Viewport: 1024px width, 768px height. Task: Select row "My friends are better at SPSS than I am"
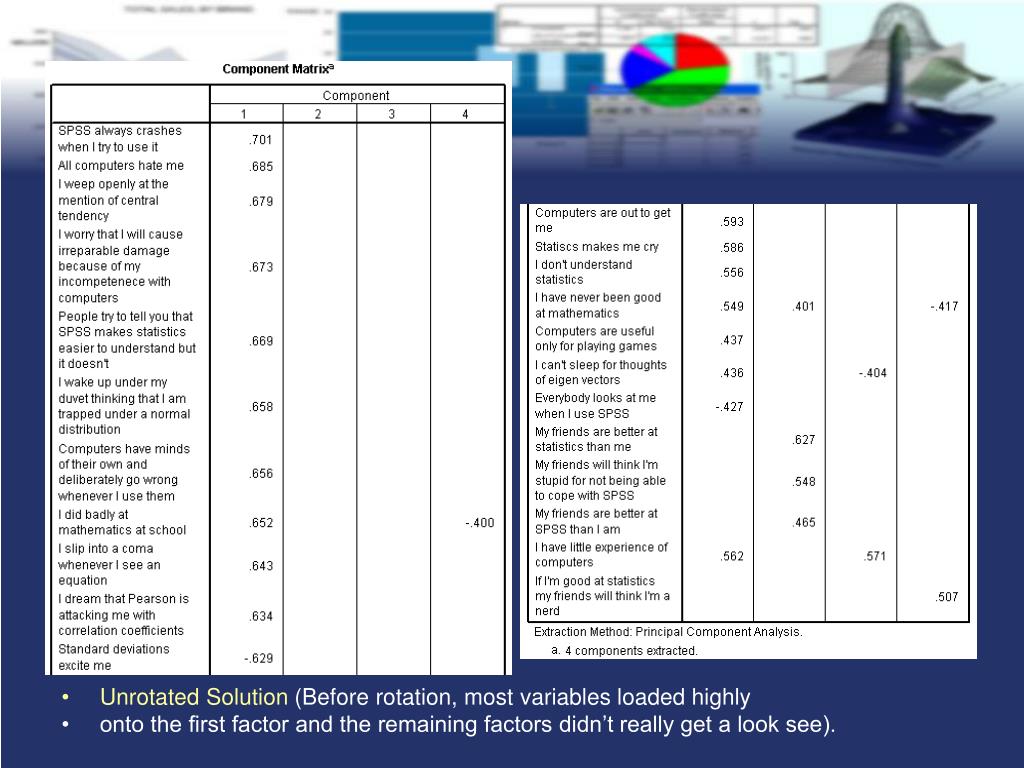pos(596,521)
